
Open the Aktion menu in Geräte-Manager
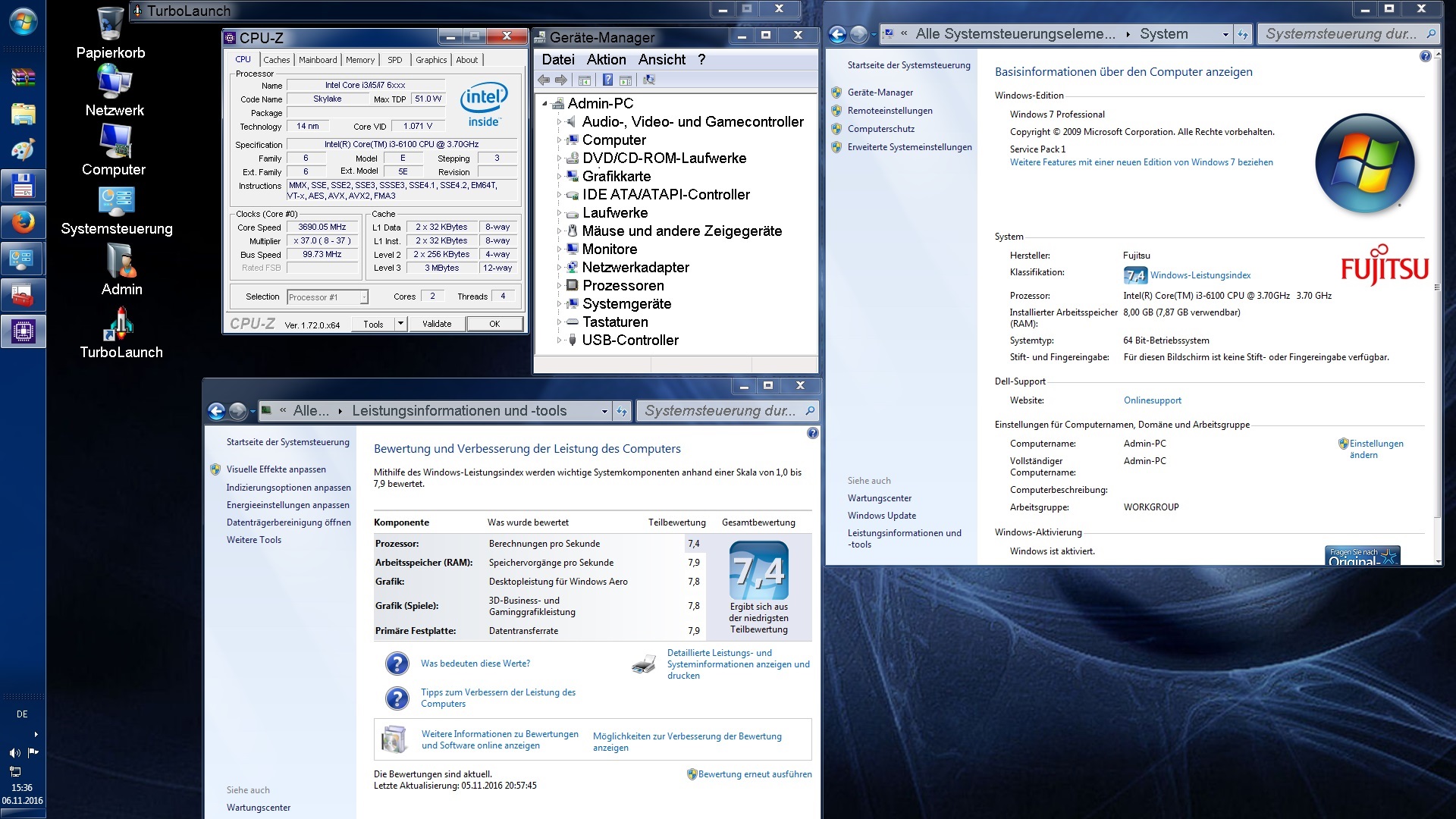606,60
